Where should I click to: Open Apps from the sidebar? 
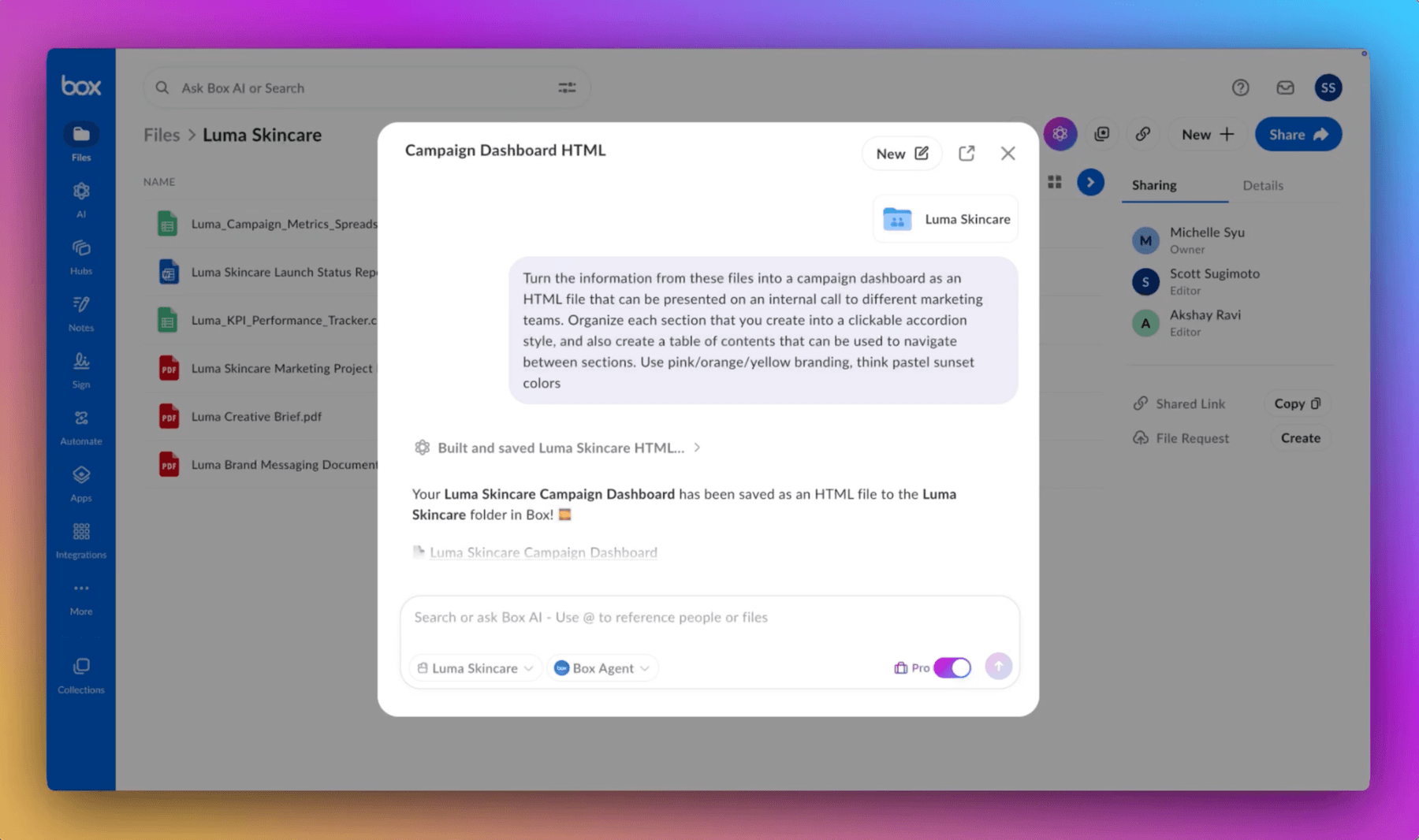pyautogui.click(x=81, y=484)
